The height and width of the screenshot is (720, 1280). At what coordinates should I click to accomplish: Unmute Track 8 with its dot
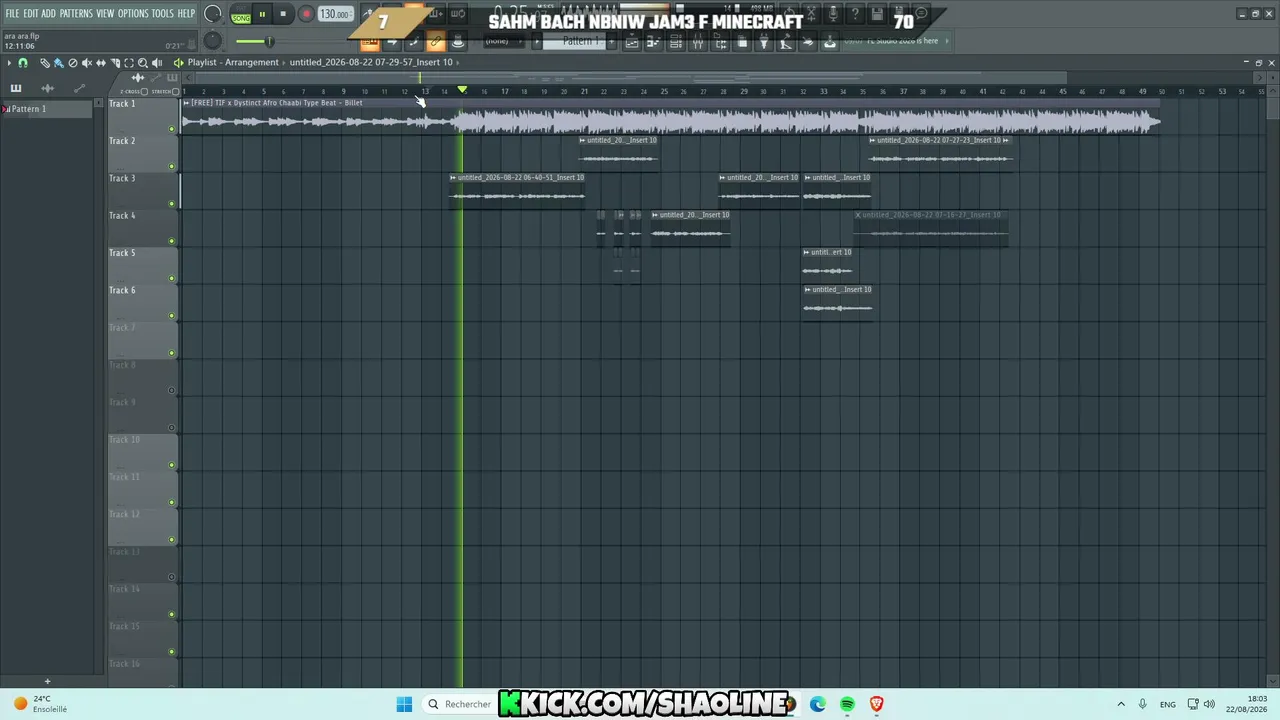[172, 390]
